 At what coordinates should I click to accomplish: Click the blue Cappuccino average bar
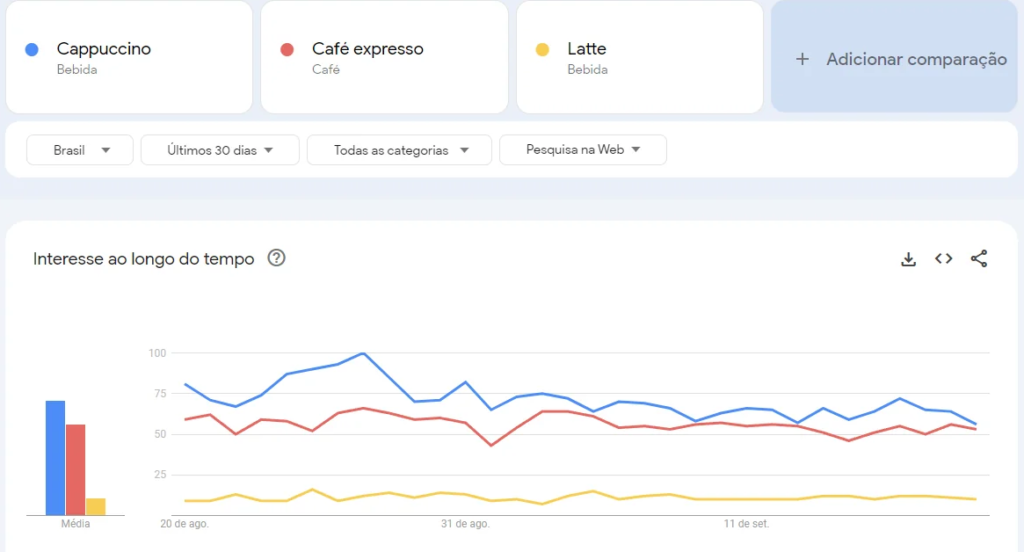click(55, 457)
